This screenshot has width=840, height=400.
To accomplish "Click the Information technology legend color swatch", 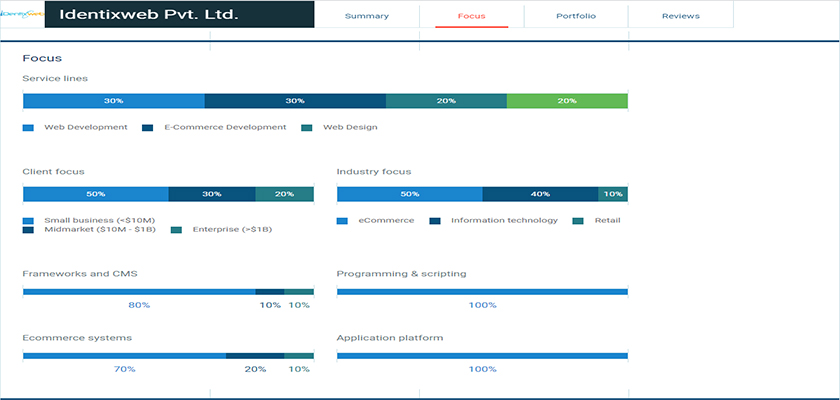I will [435, 221].
